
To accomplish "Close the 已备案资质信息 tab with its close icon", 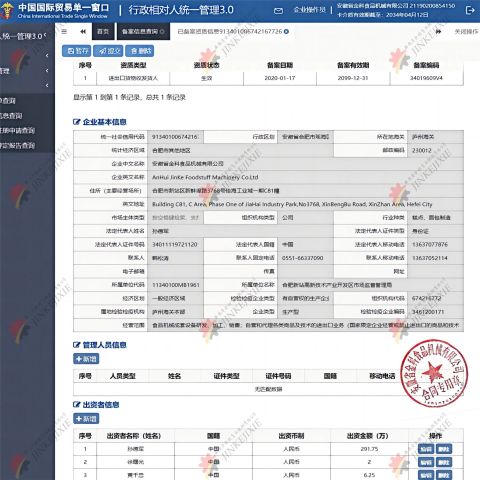I will (x=286, y=31).
